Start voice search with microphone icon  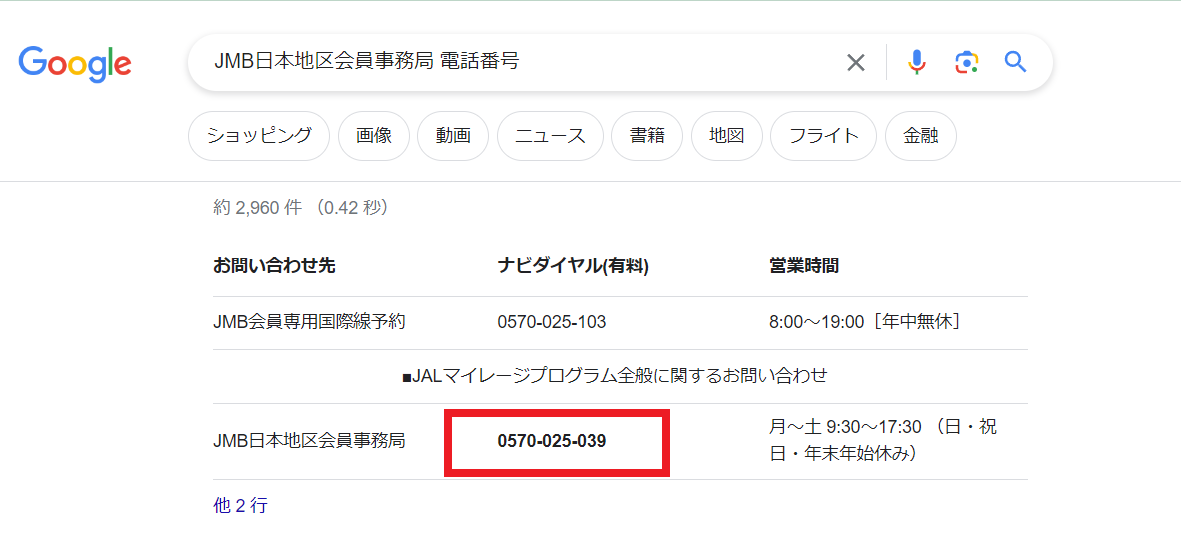click(917, 62)
